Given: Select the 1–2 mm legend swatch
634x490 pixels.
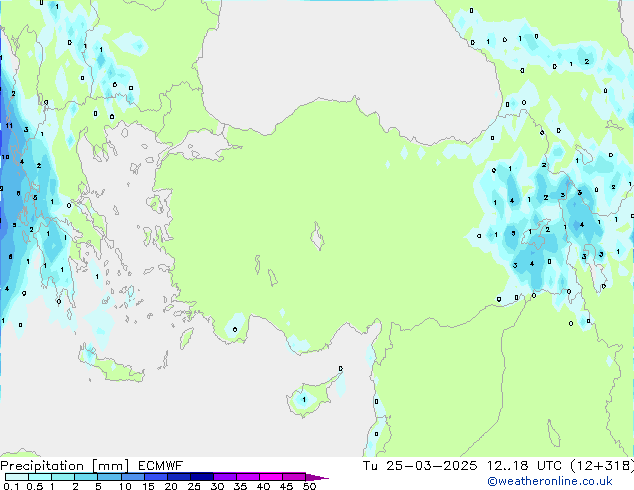Looking at the screenshot, I should tap(63, 477).
